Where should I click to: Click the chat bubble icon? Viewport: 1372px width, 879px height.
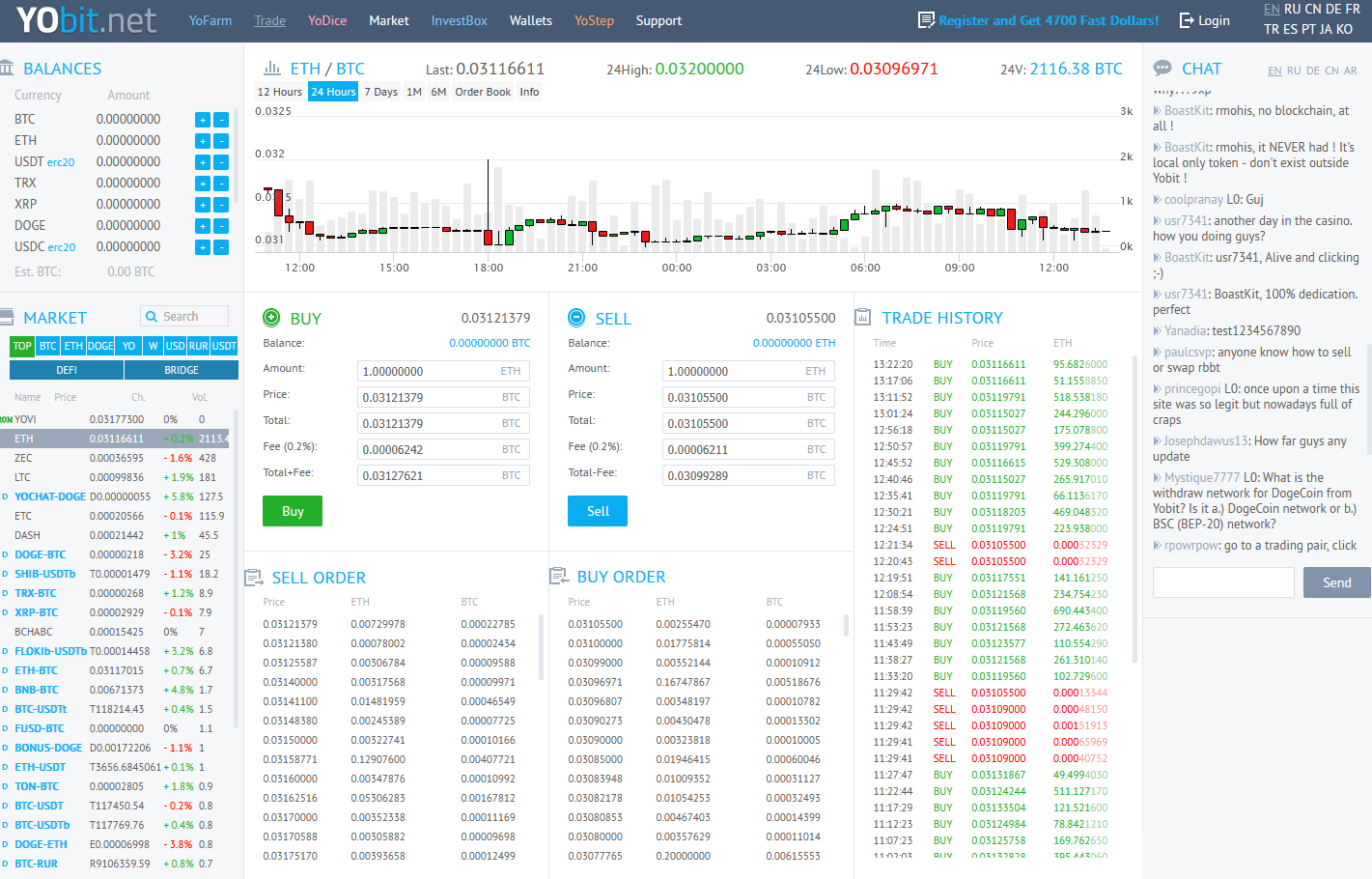(1162, 69)
